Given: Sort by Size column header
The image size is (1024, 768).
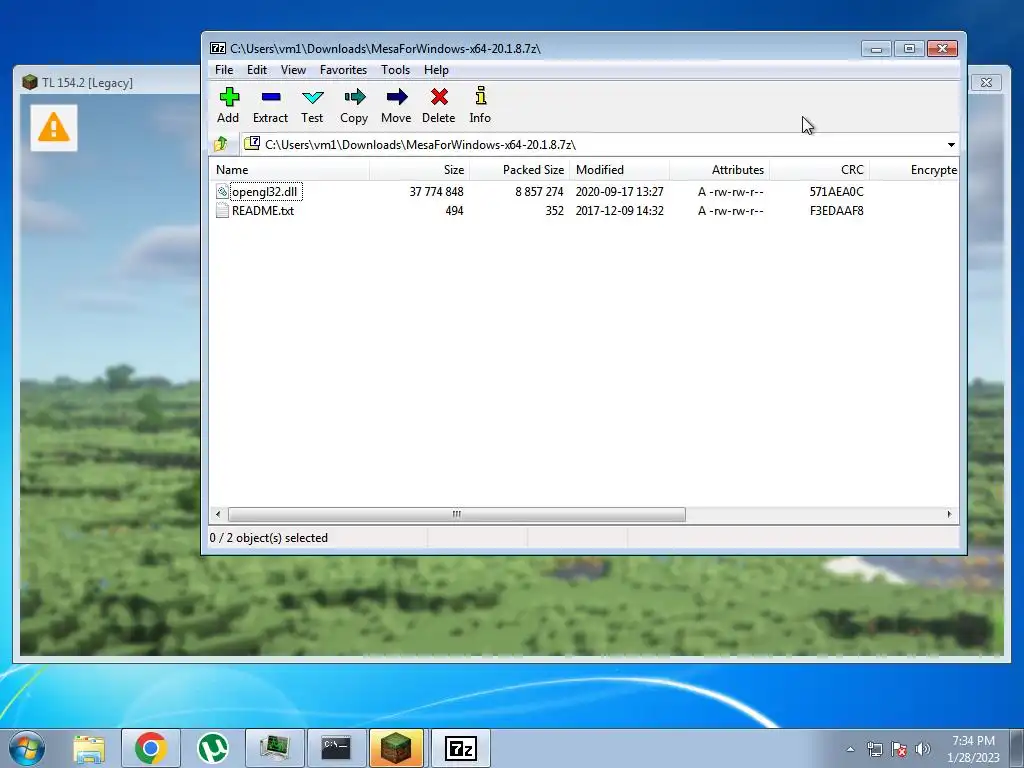Looking at the screenshot, I should point(419,170).
